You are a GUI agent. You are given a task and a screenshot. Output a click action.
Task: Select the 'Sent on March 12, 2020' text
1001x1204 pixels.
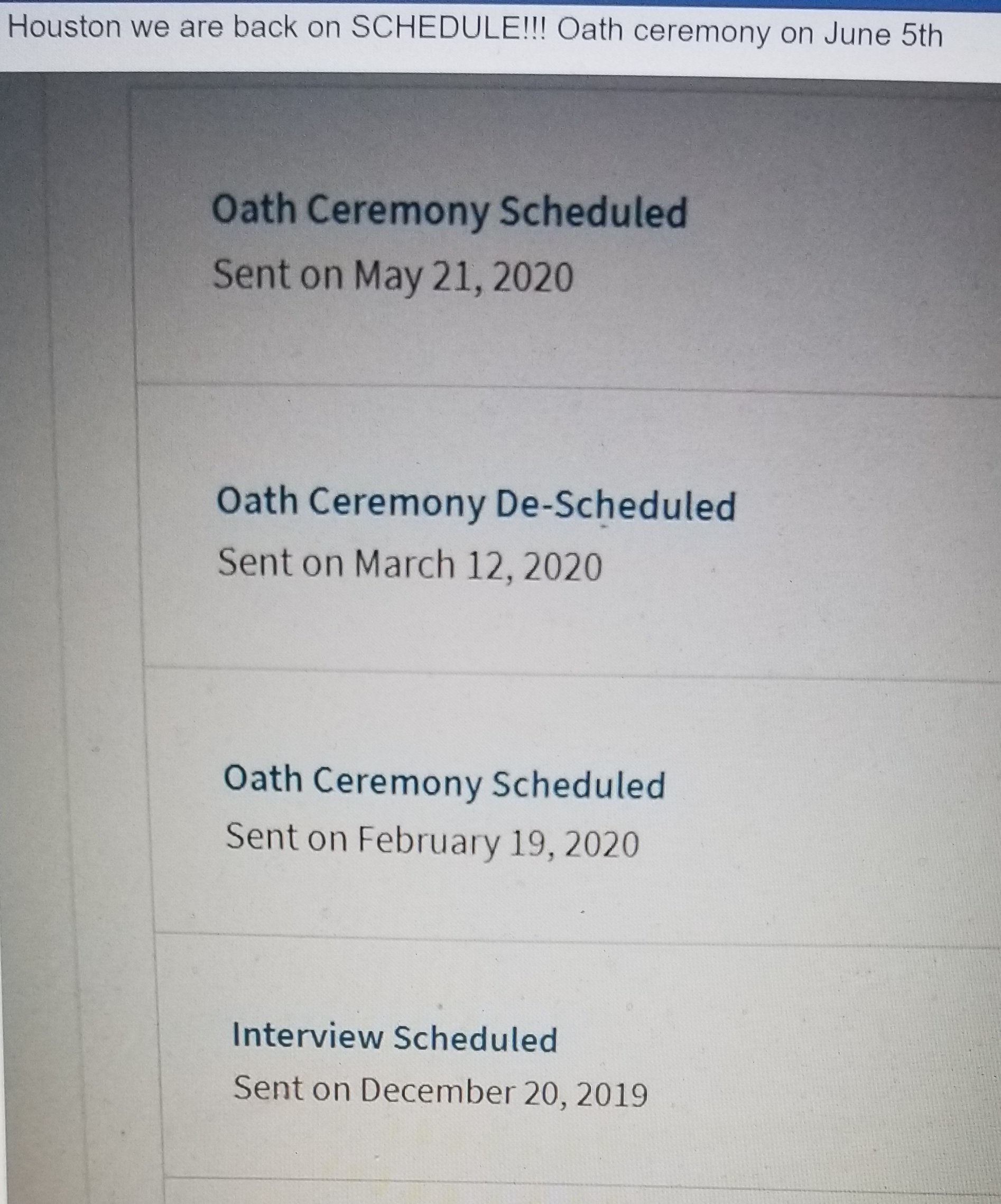(410, 564)
